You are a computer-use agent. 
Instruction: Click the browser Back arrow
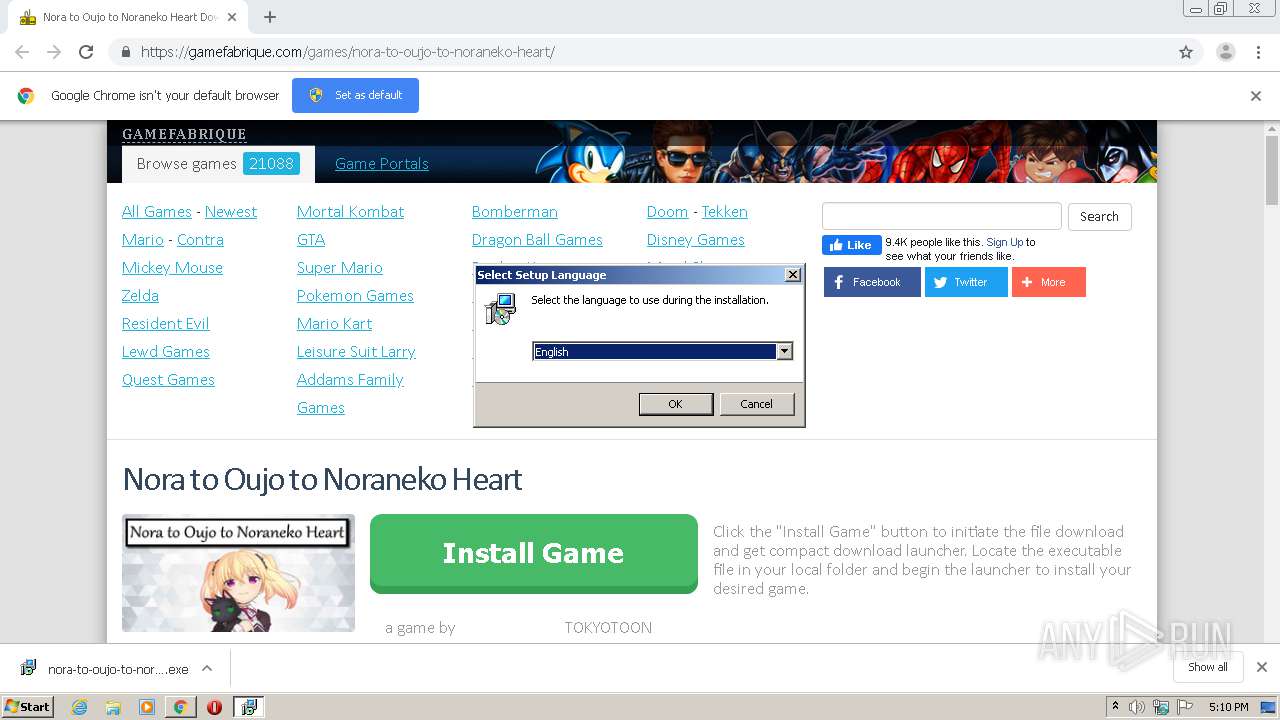coord(22,52)
